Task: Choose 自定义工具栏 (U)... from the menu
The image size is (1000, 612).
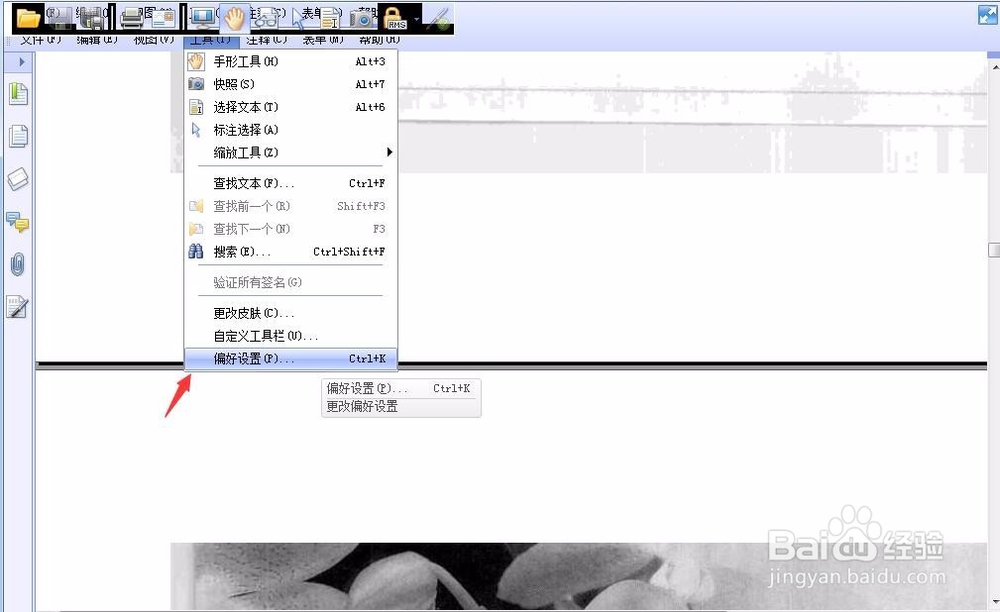Action: click(291, 336)
